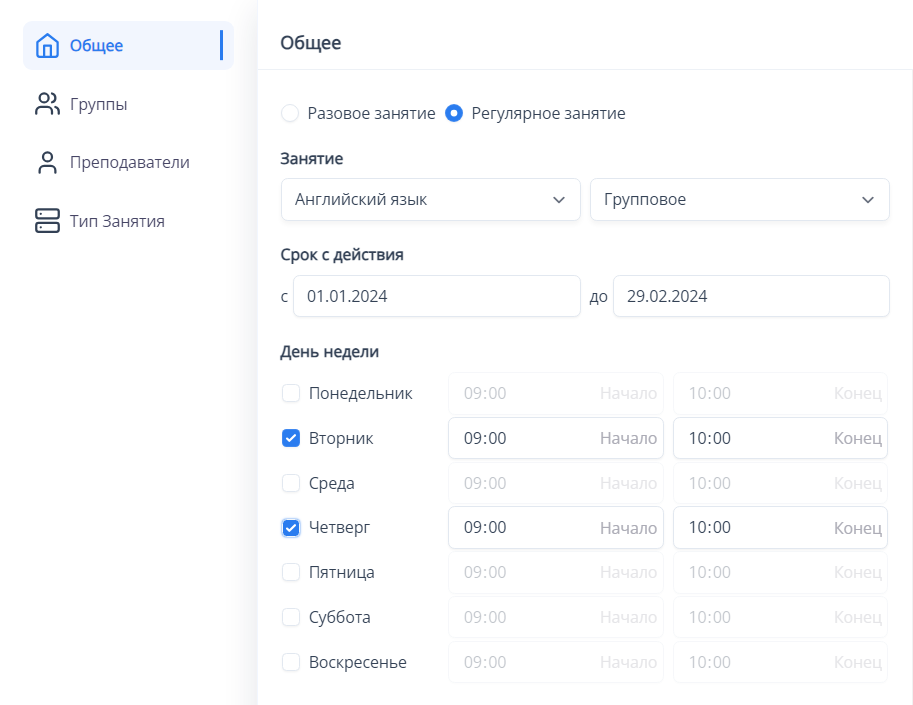Check the Воскресенье checkbox
This screenshot has width=913, height=705.
point(291,662)
